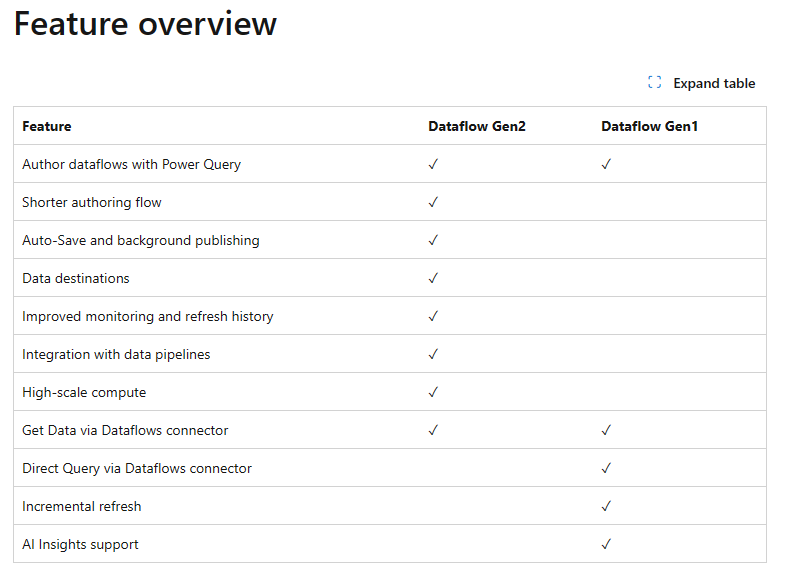Image resolution: width=792 pixels, height=581 pixels.
Task: Click the Feature column header
Action: [x=47, y=126]
